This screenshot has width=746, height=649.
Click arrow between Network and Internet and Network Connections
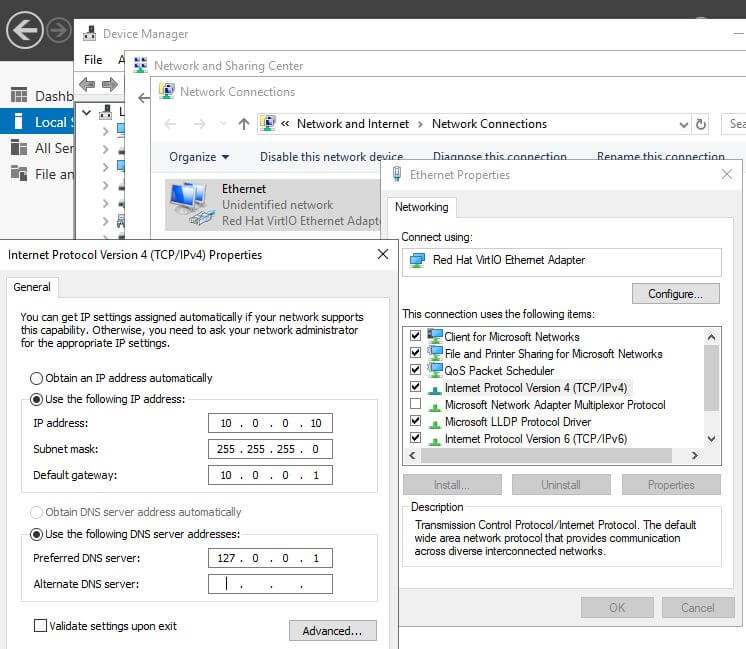click(420, 124)
